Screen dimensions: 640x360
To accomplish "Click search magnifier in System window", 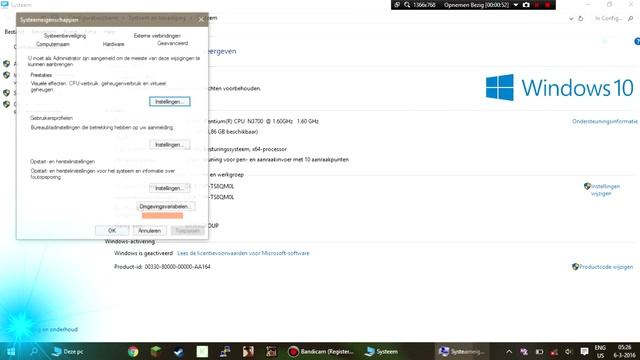I will coord(631,18).
